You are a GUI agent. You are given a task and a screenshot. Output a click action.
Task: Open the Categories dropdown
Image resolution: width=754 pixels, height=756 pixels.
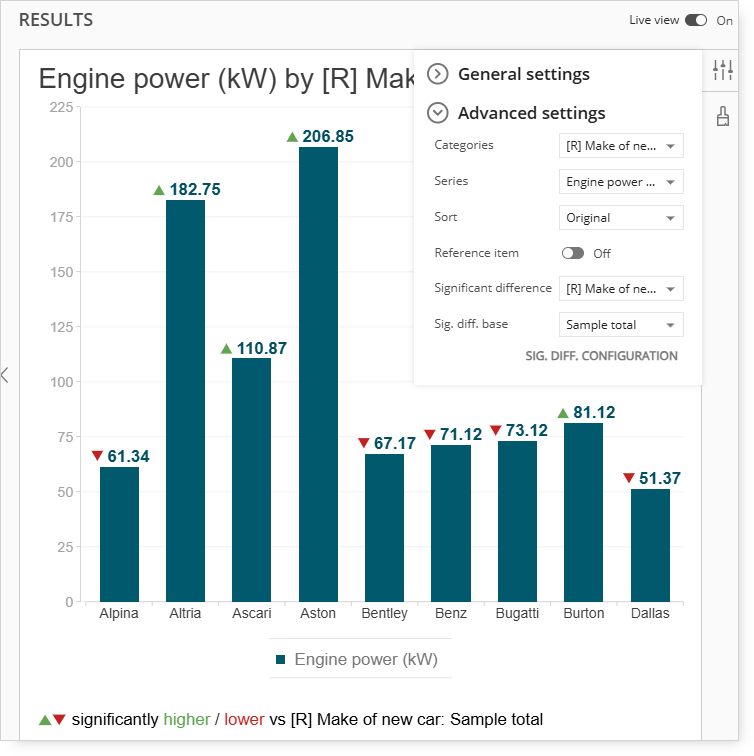click(x=621, y=146)
